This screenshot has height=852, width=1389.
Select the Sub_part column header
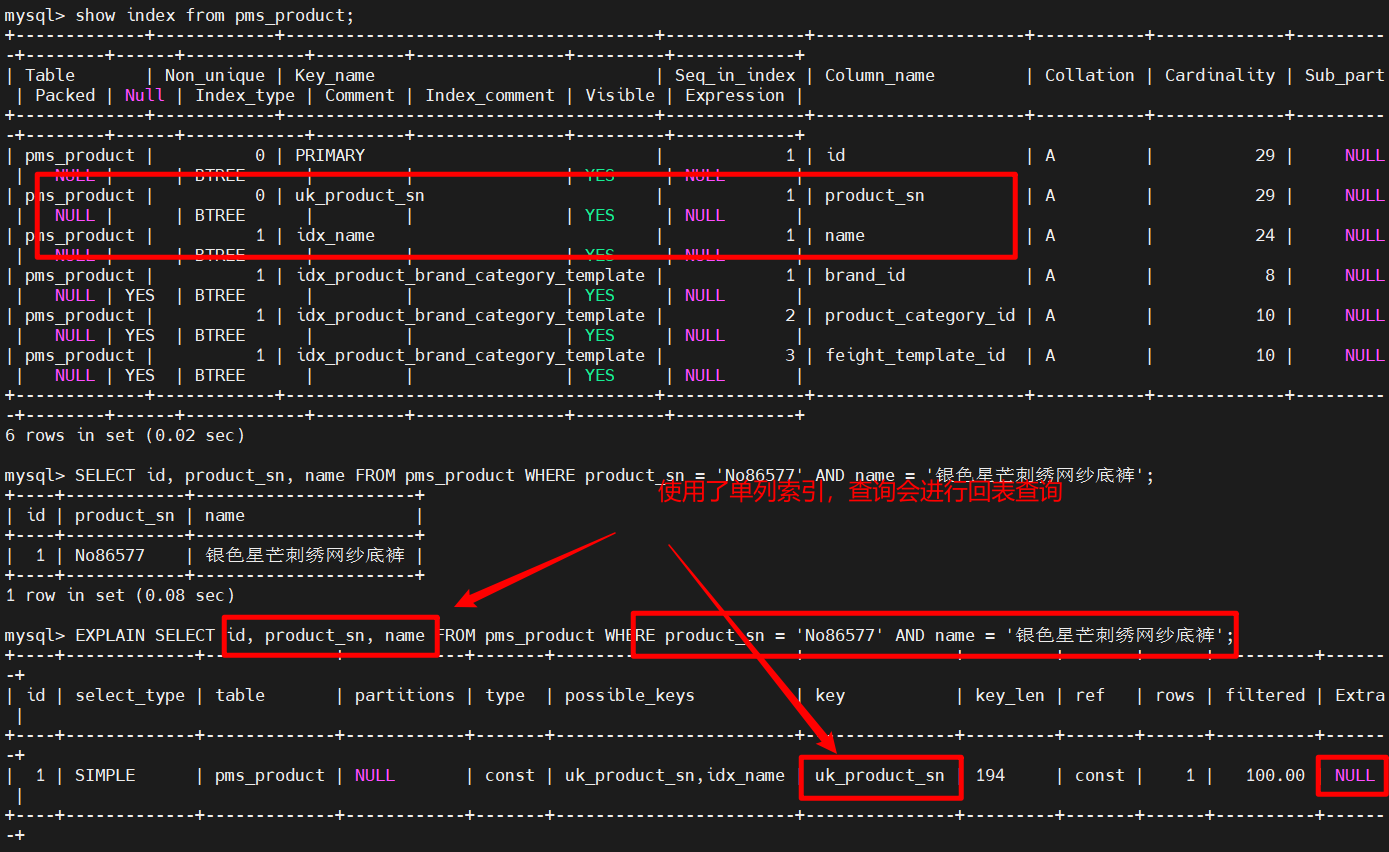click(x=1345, y=76)
